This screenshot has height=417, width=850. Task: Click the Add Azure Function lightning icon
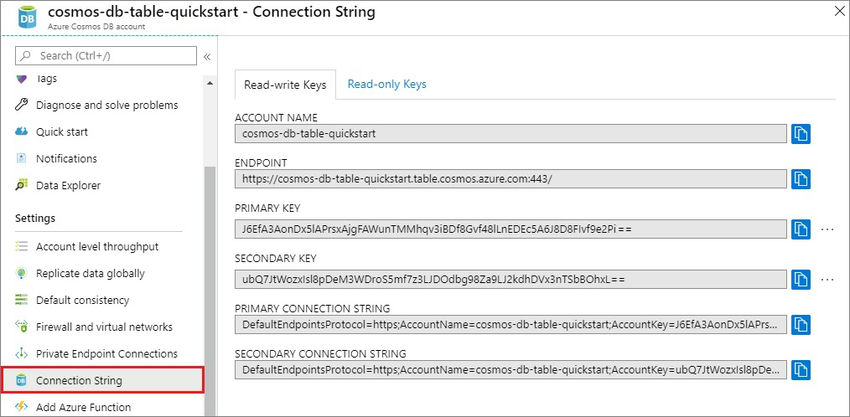21,407
